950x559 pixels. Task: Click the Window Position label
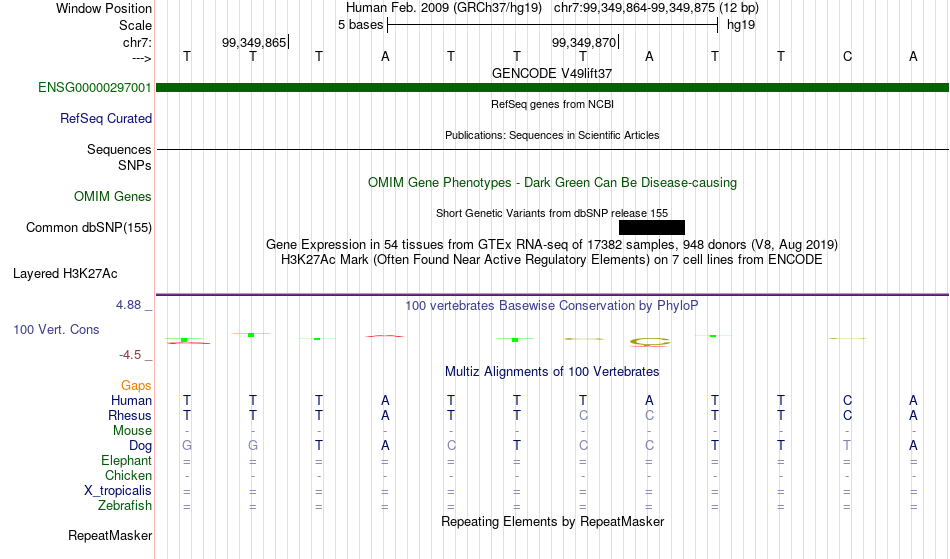[x=104, y=8]
